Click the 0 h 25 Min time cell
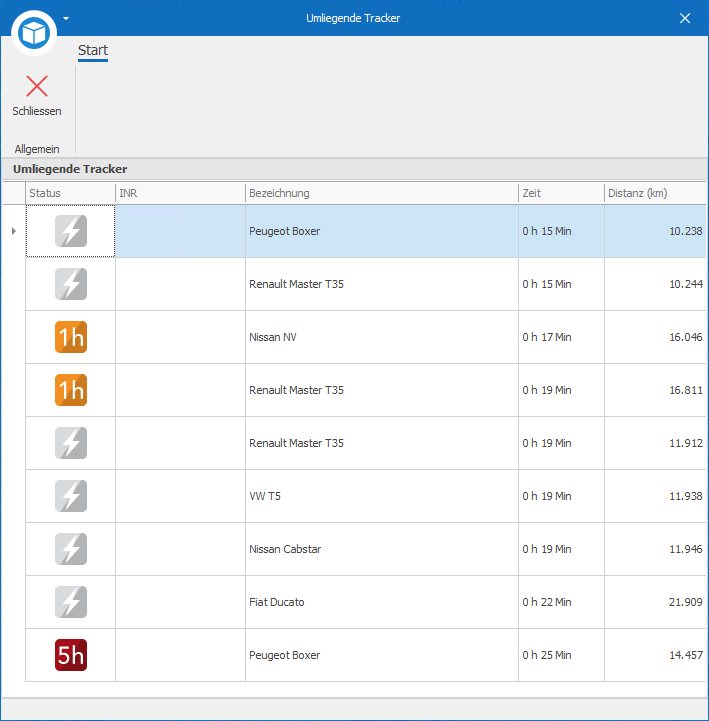 tap(561, 655)
